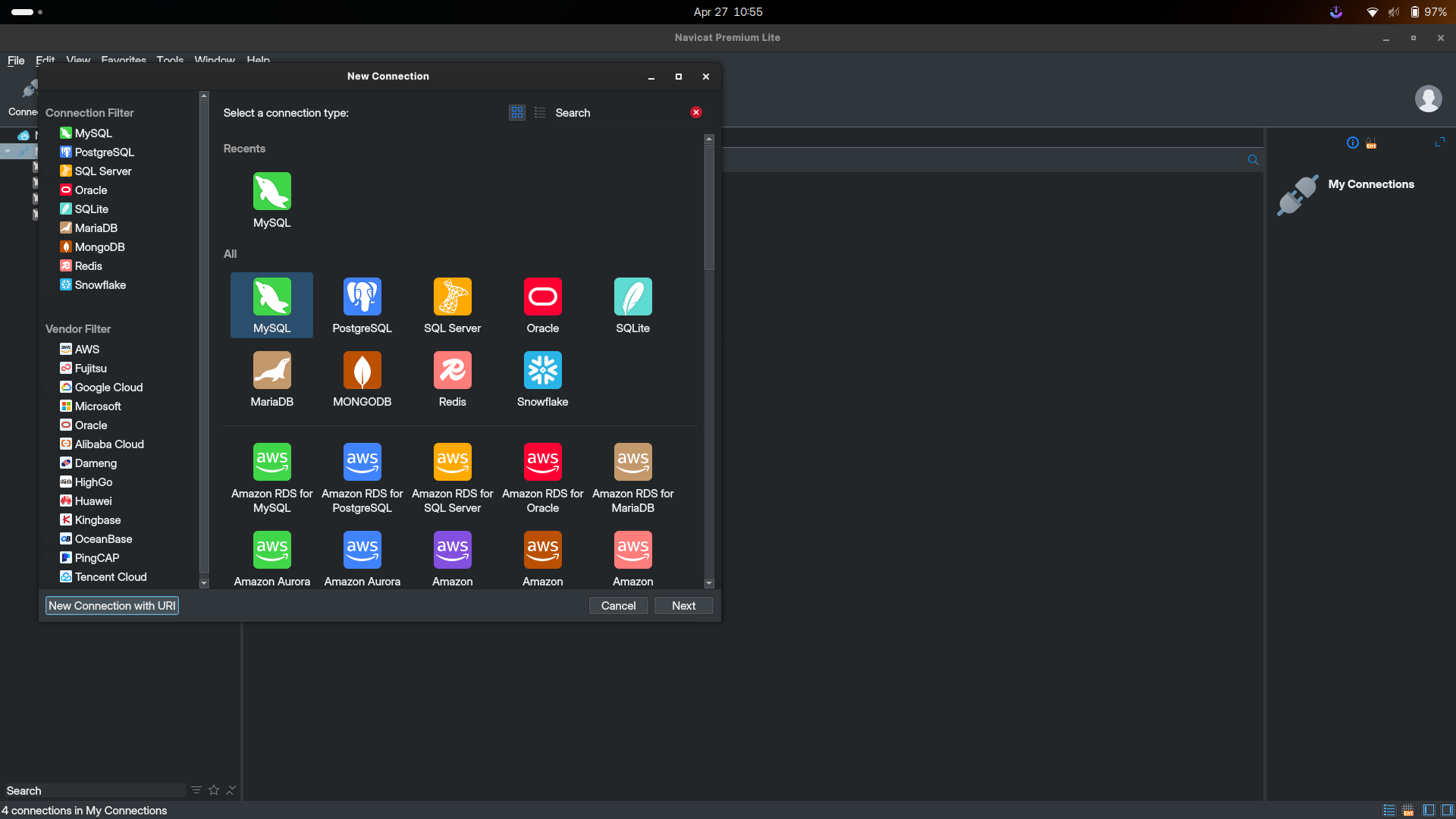Open navigation filter options icon
1456x819 pixels.
[196, 790]
